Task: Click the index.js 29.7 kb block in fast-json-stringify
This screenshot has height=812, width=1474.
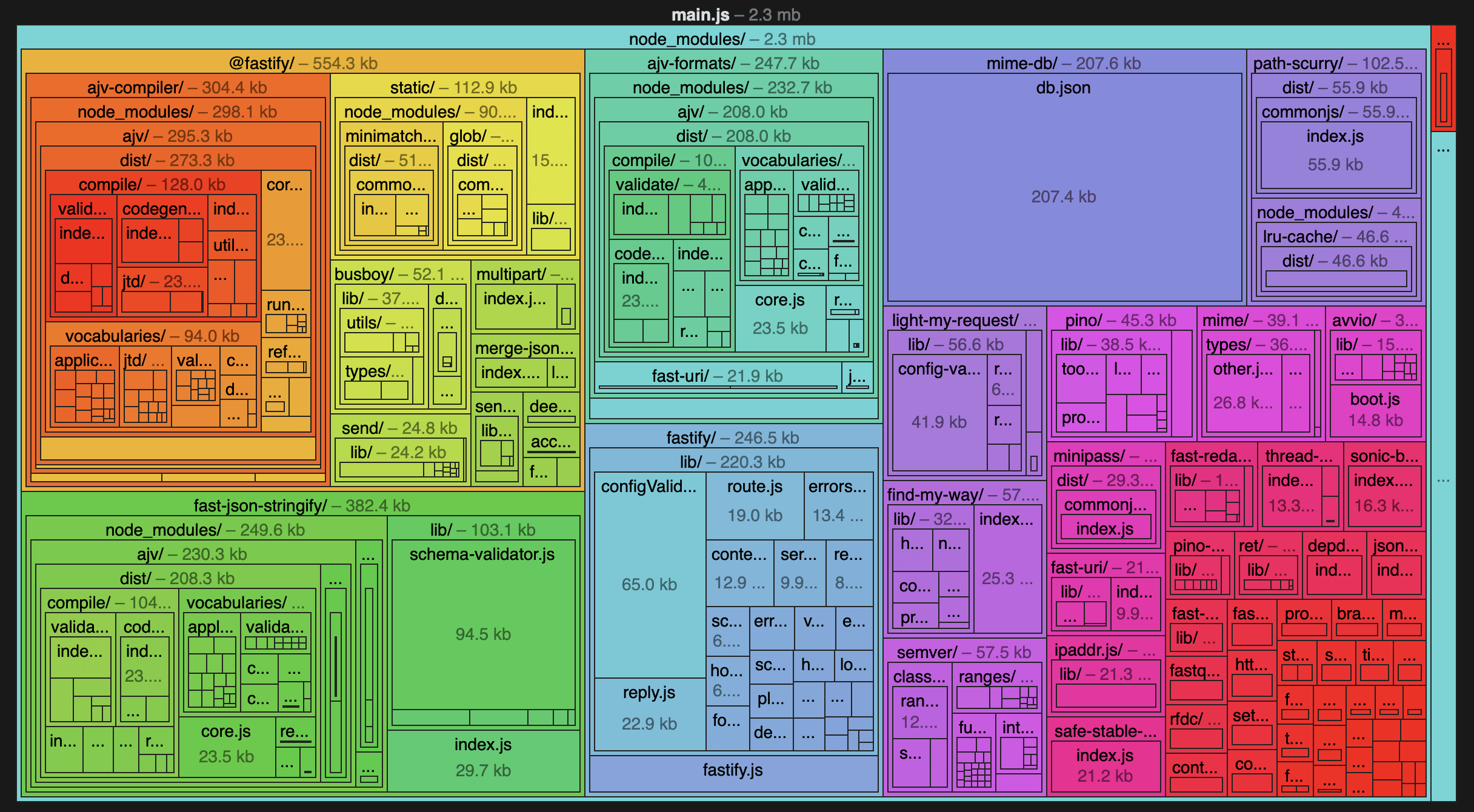Action: [x=482, y=760]
